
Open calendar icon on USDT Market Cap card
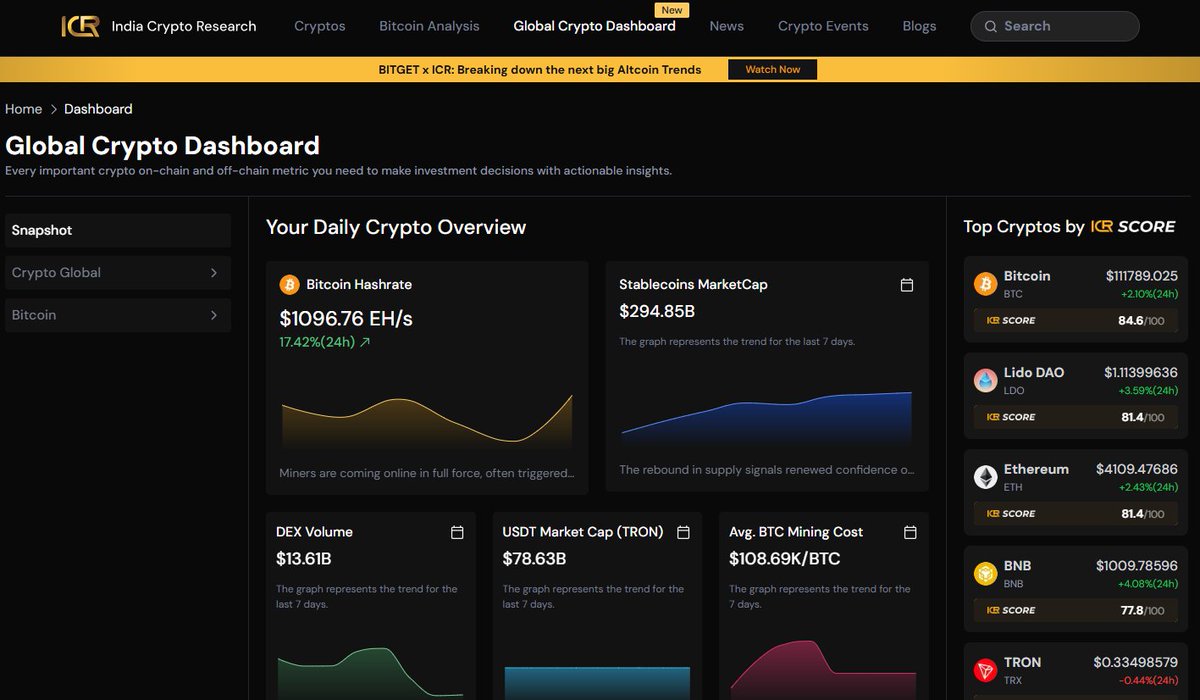coord(684,532)
